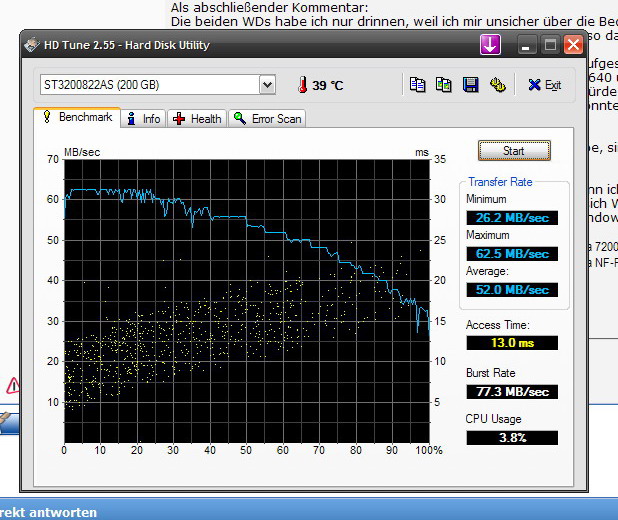Click Access Time value 13.0 ms
Screen dimensions: 618x520
512,343
